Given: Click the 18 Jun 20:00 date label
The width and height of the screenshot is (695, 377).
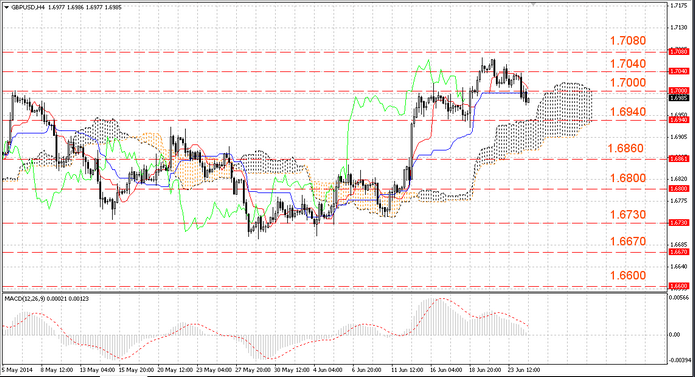Looking at the screenshot, I should pyautogui.click(x=485, y=369).
